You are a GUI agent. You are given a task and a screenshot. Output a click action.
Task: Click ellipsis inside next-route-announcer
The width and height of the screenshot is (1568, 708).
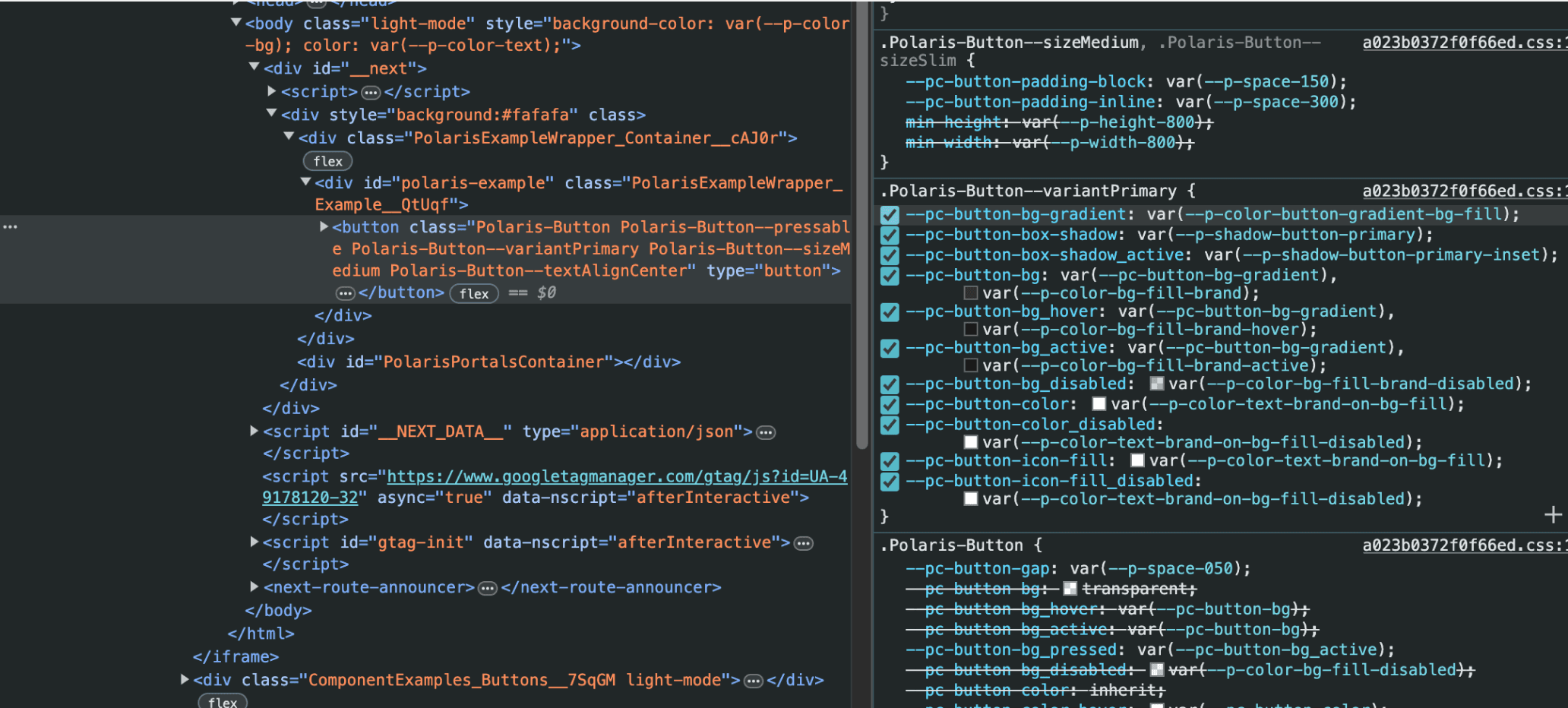tap(488, 588)
